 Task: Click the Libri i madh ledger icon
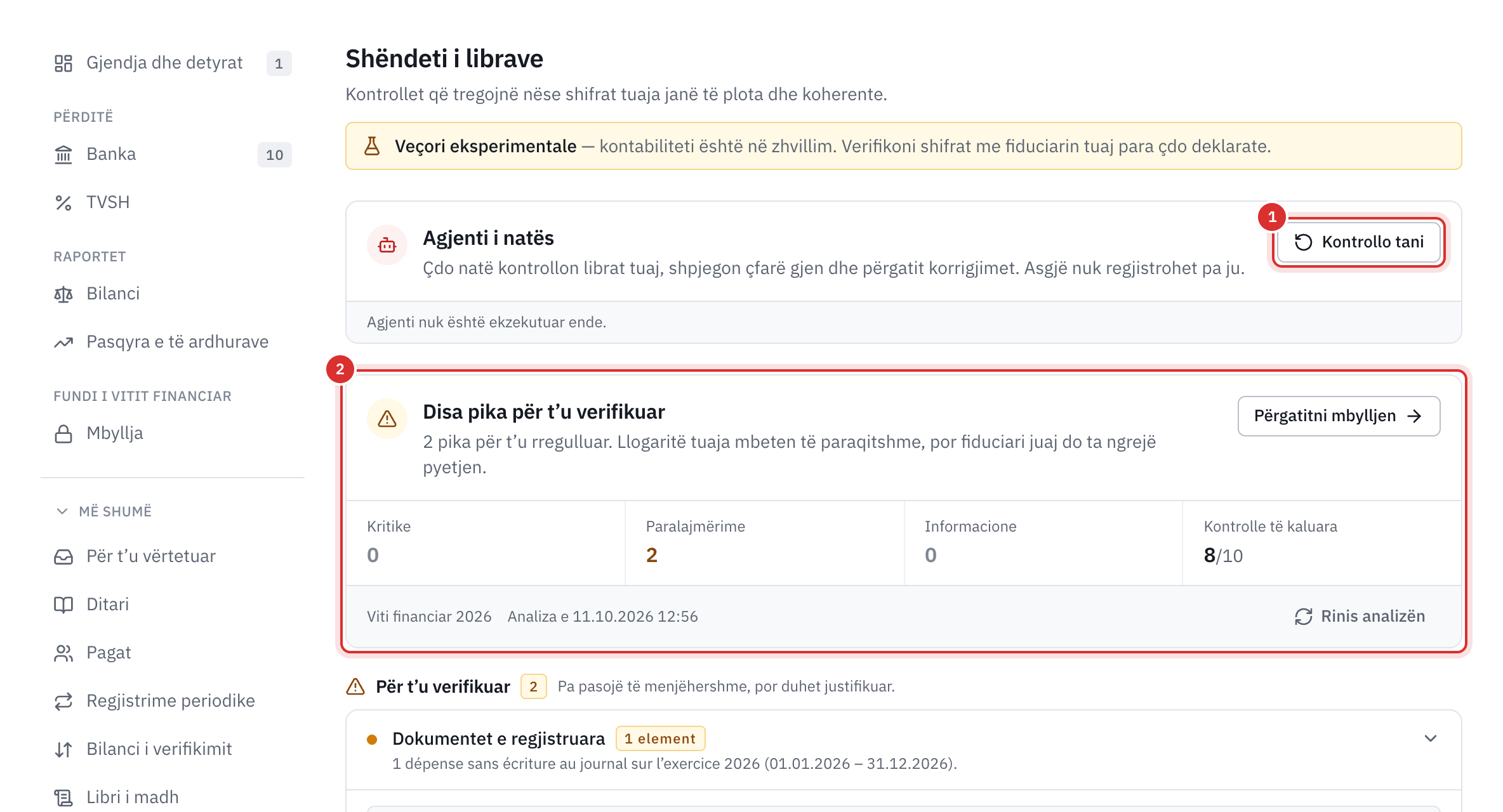(x=63, y=797)
